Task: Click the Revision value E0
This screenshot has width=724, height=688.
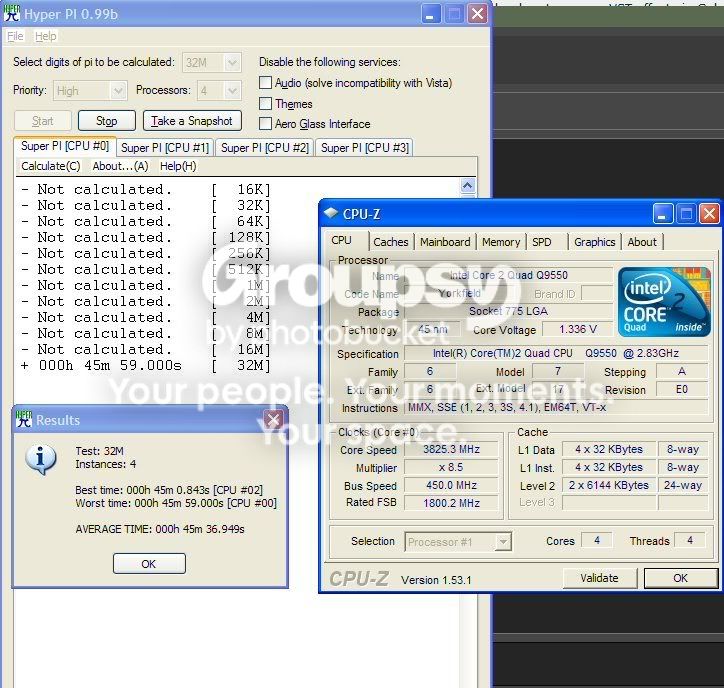Action: coord(682,390)
